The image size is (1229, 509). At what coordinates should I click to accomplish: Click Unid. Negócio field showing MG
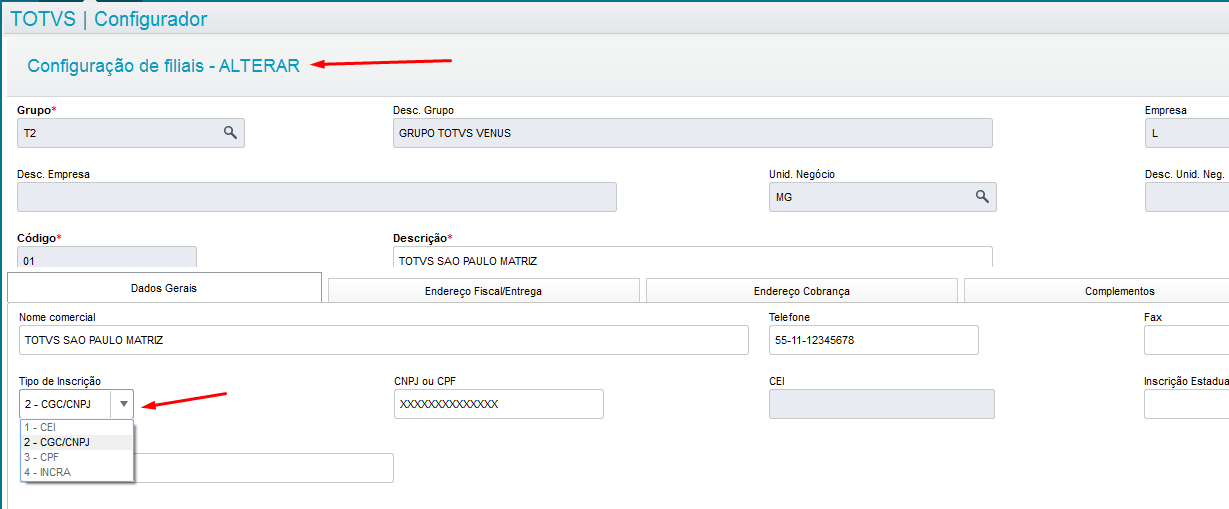click(883, 197)
